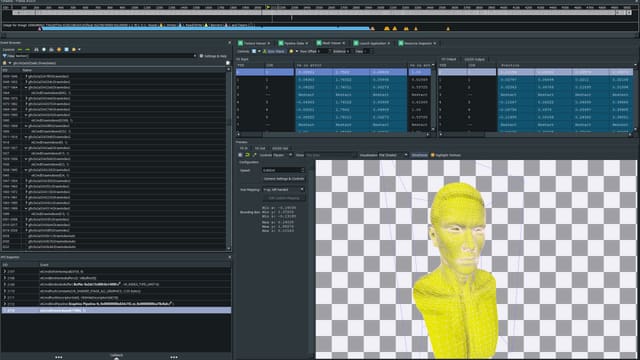Click the clock icon to time durations
The height and width of the screenshot is (360, 640).
click(44, 49)
